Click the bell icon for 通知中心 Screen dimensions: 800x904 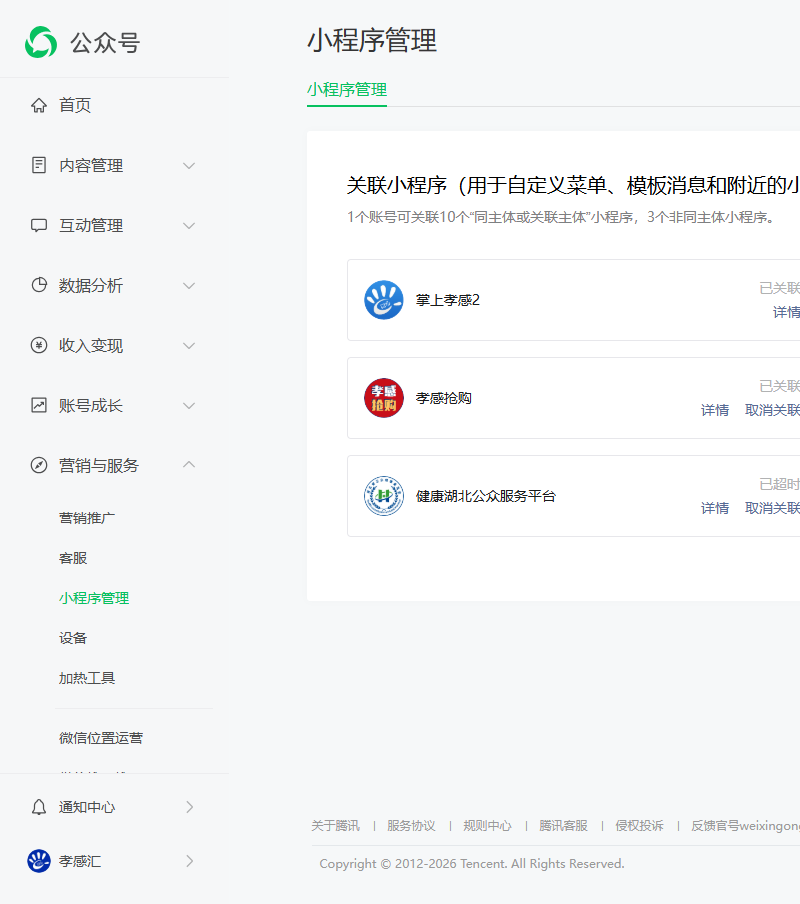click(x=39, y=807)
